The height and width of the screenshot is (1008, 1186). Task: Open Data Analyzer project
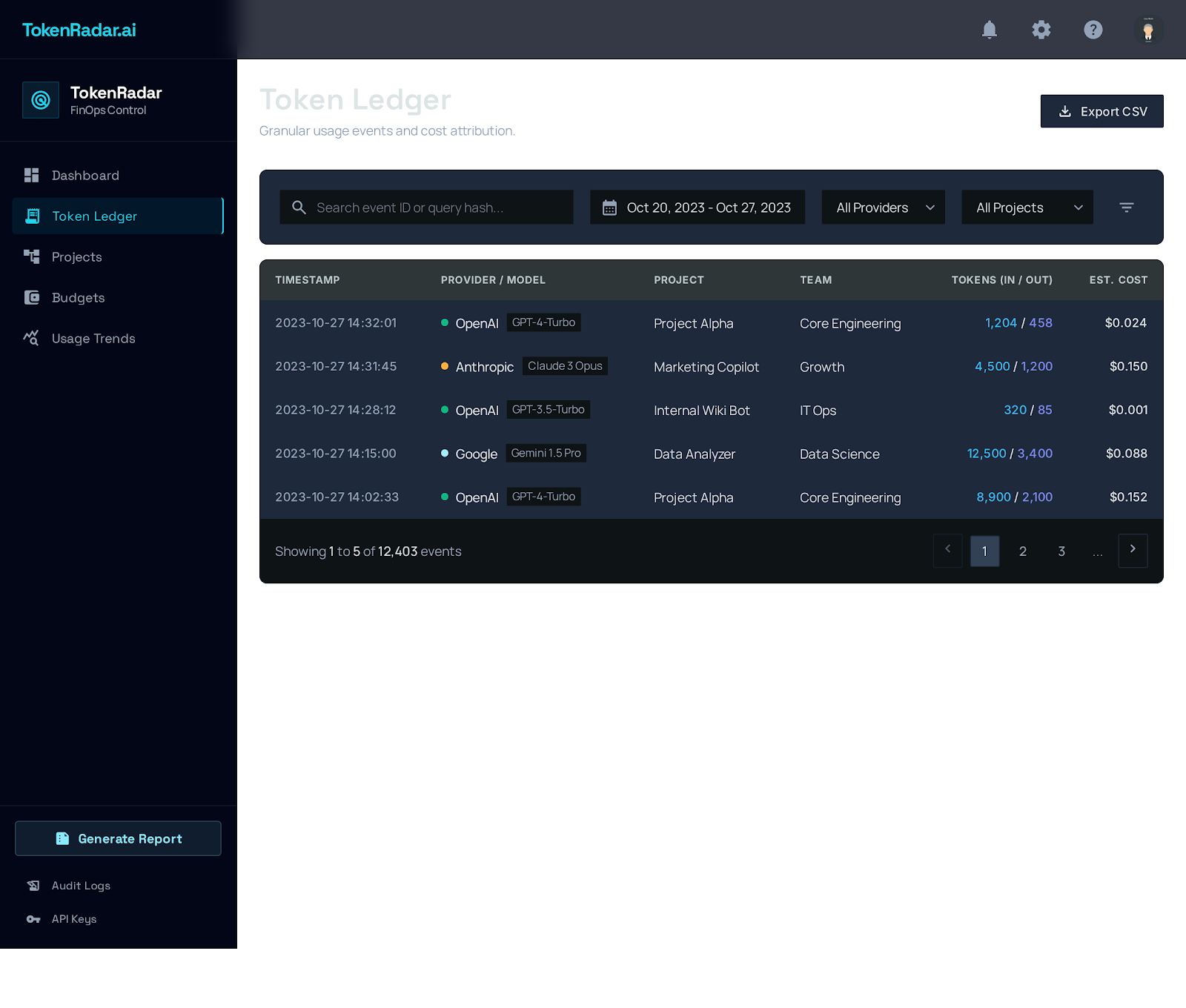coord(695,454)
